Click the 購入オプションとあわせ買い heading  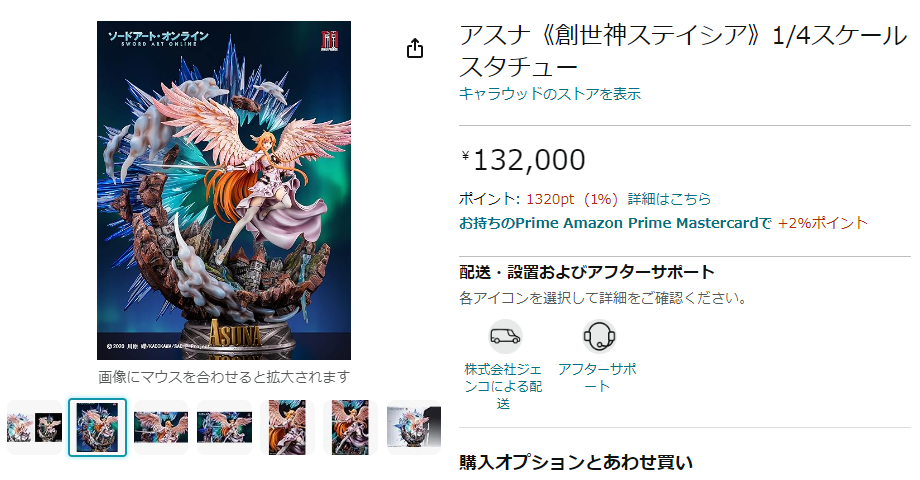(x=576, y=462)
